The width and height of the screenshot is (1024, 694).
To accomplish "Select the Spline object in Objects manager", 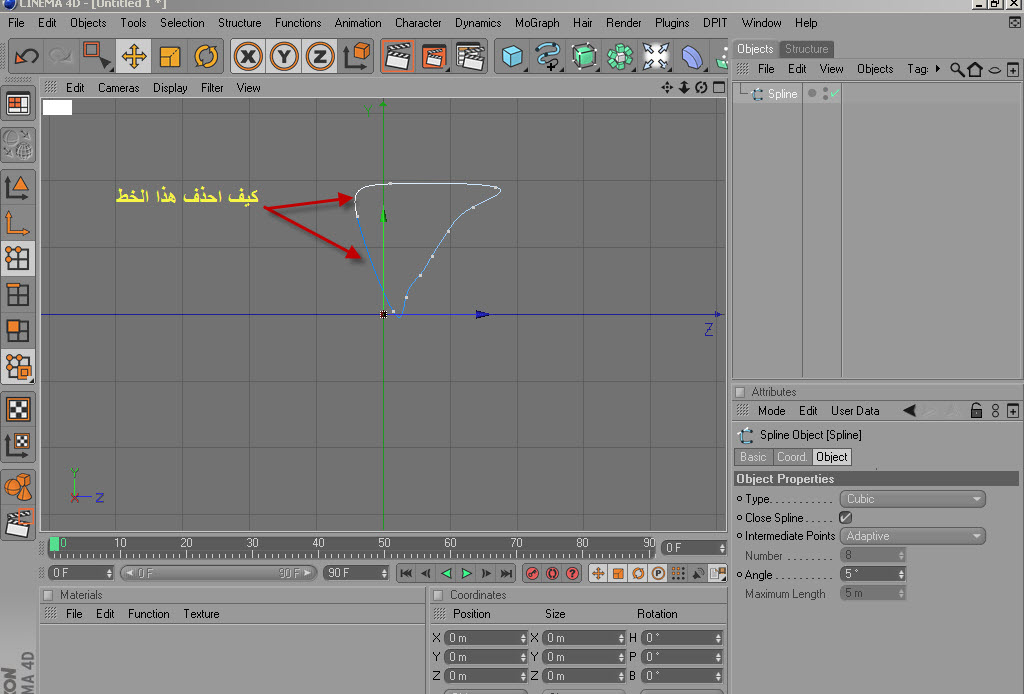I will [782, 94].
